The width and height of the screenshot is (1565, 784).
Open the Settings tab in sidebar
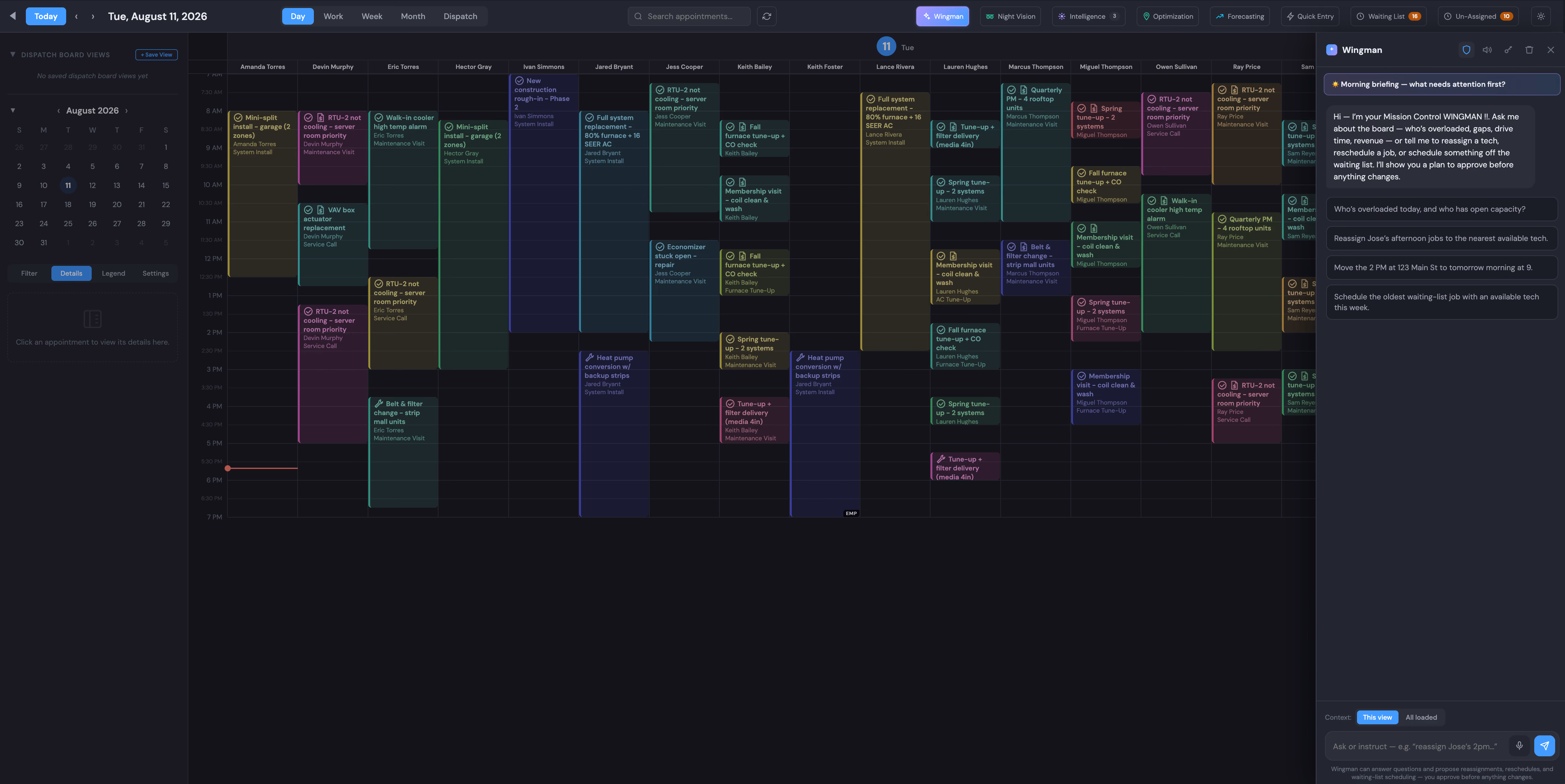click(x=155, y=273)
